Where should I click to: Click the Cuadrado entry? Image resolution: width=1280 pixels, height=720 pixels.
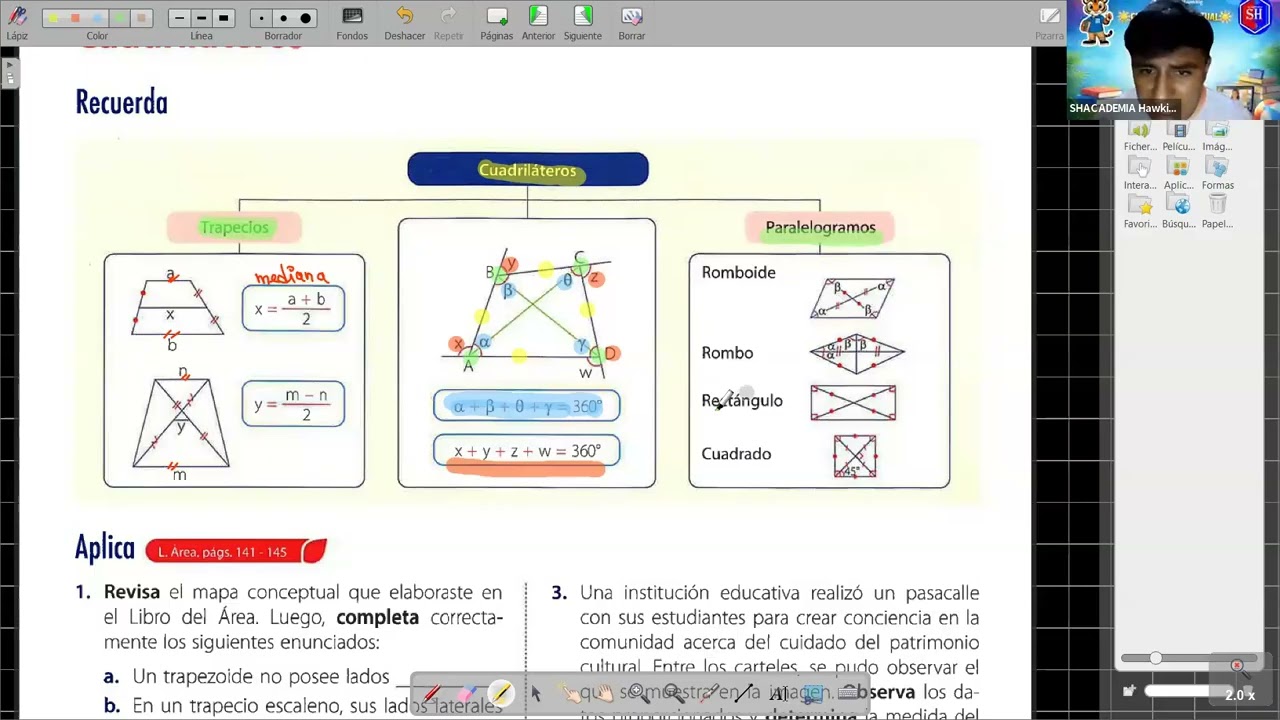point(736,454)
